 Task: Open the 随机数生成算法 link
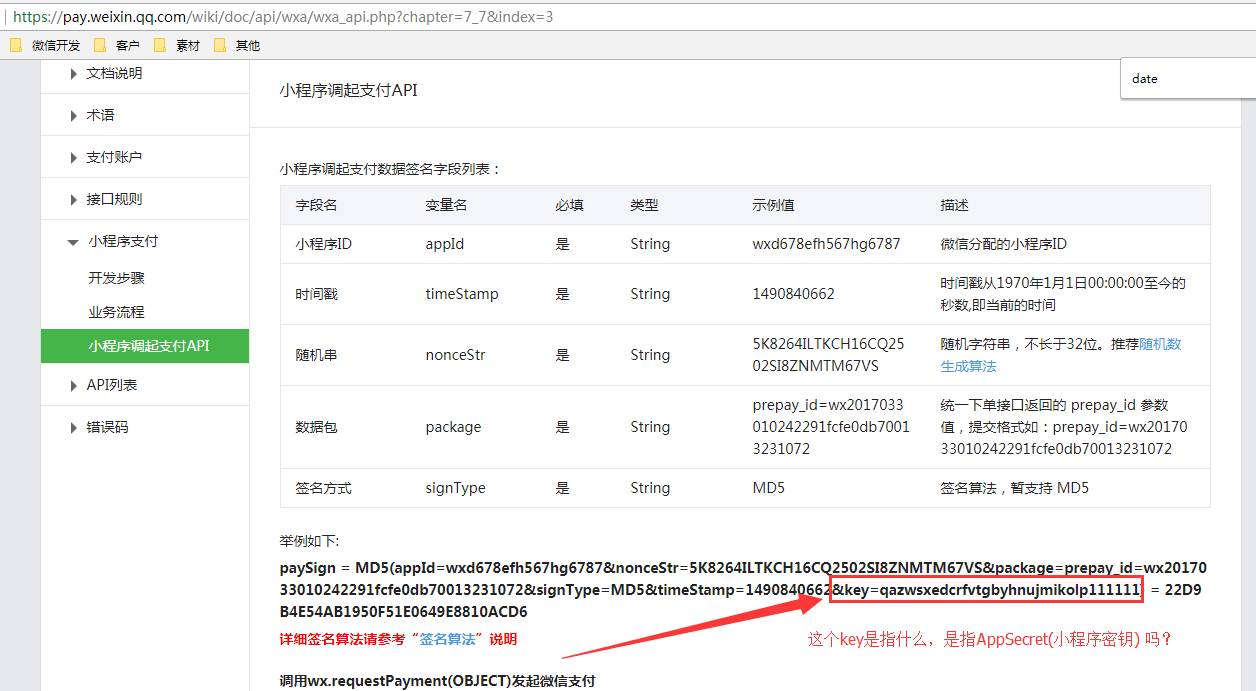click(x=1060, y=354)
